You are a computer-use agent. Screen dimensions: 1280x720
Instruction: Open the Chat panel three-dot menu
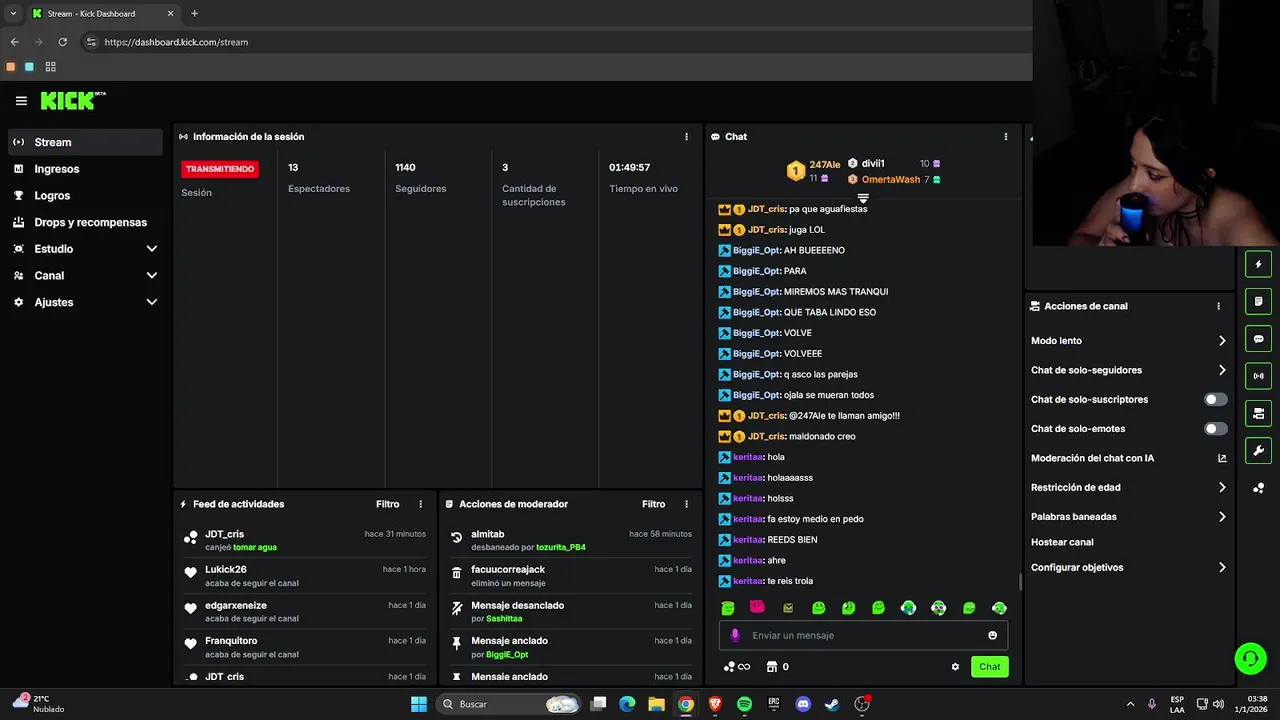(1005, 137)
